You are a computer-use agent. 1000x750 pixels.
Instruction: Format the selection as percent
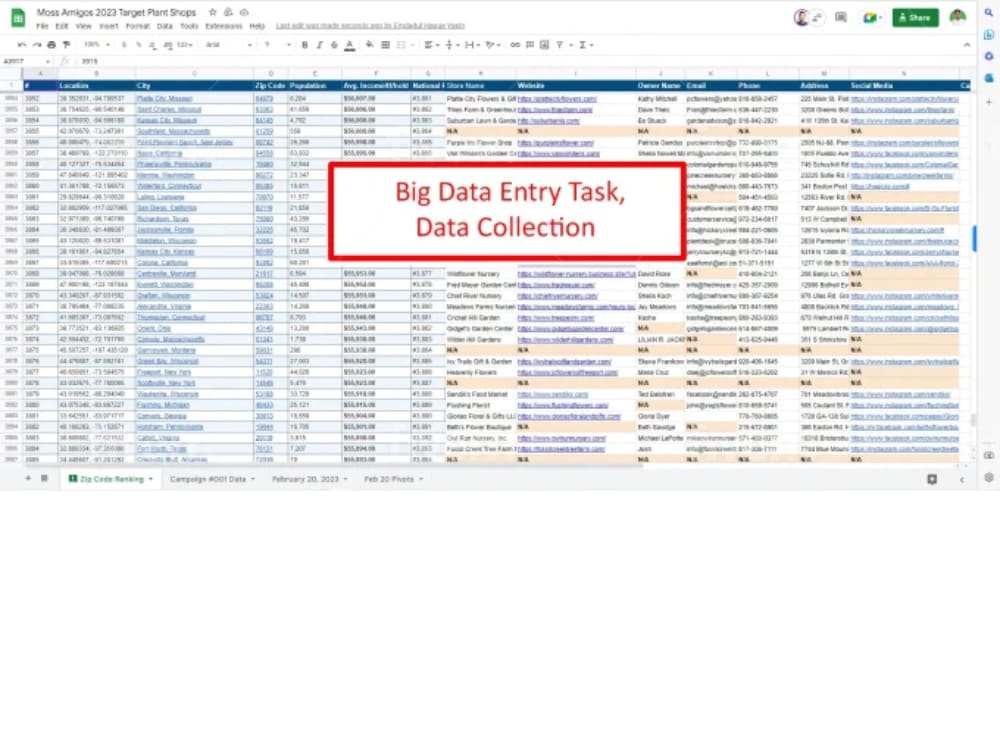click(138, 45)
